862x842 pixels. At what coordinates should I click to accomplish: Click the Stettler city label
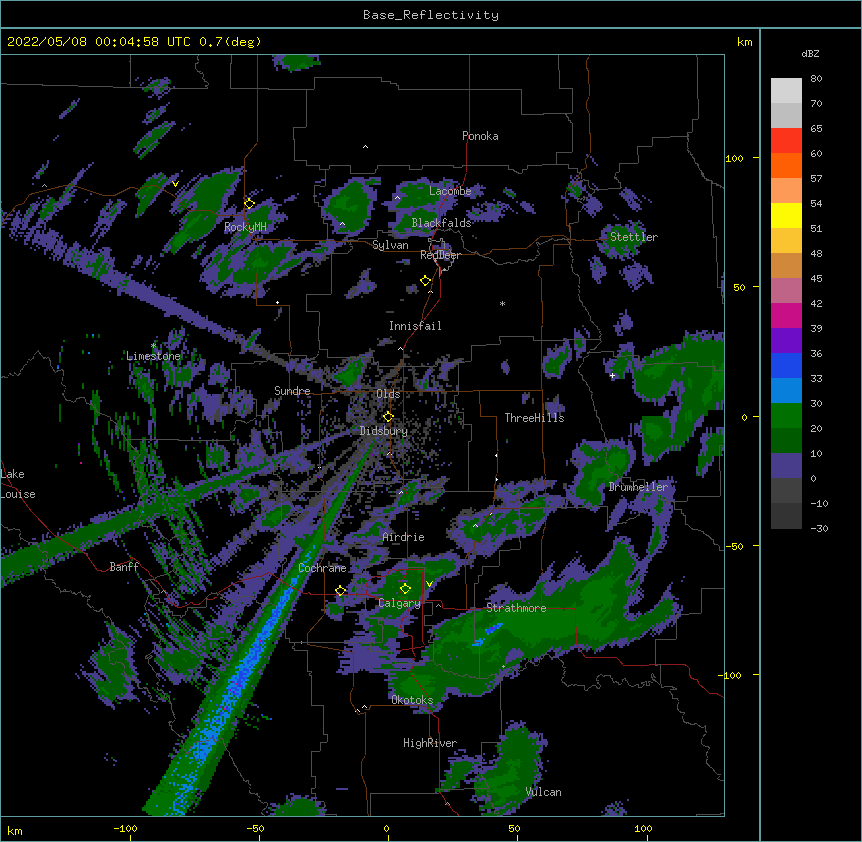pos(634,237)
